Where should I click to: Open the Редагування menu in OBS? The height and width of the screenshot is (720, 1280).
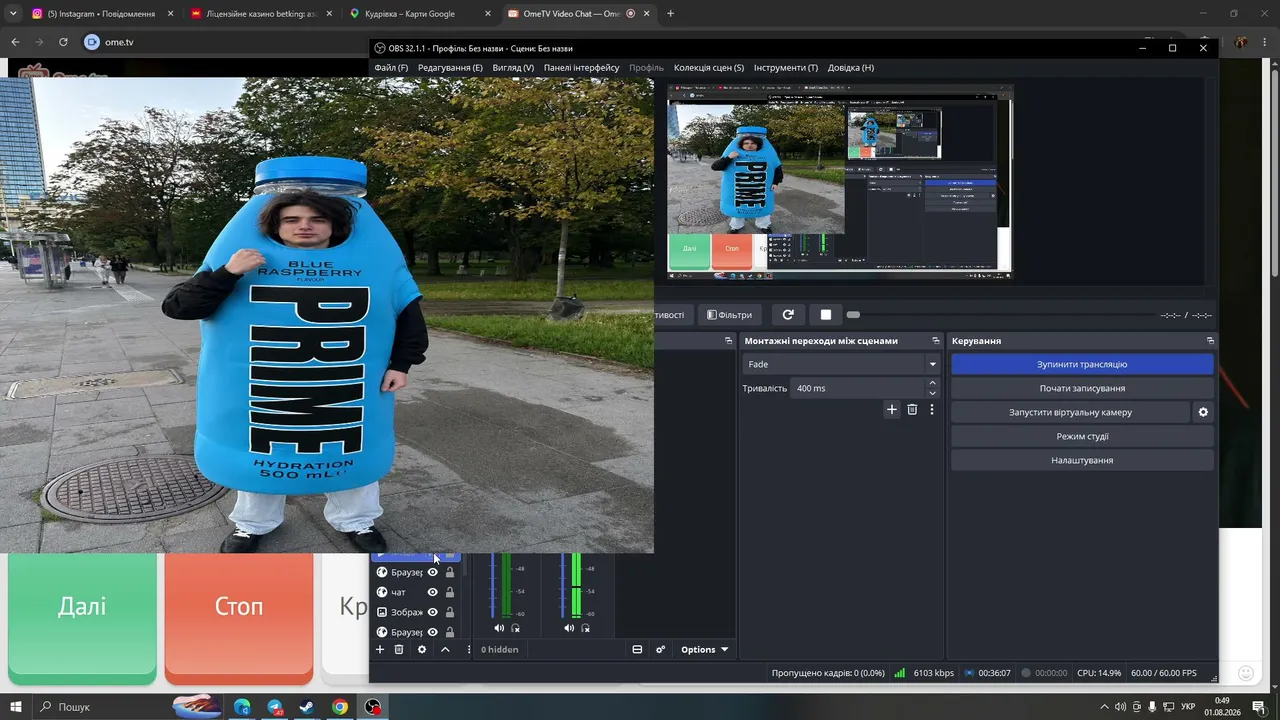pyautogui.click(x=450, y=68)
